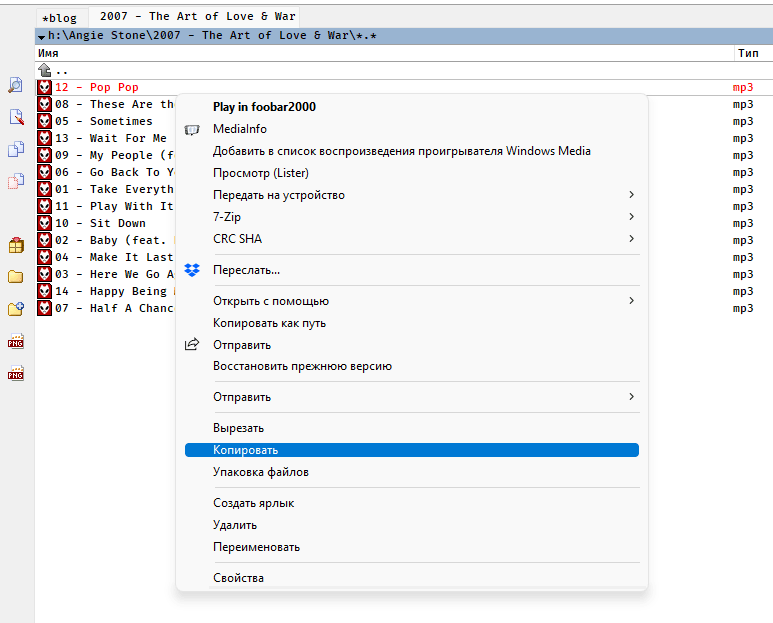Select the '13 - Wait For Me' file name
The width and height of the screenshot is (773, 623).
[x=111, y=138]
